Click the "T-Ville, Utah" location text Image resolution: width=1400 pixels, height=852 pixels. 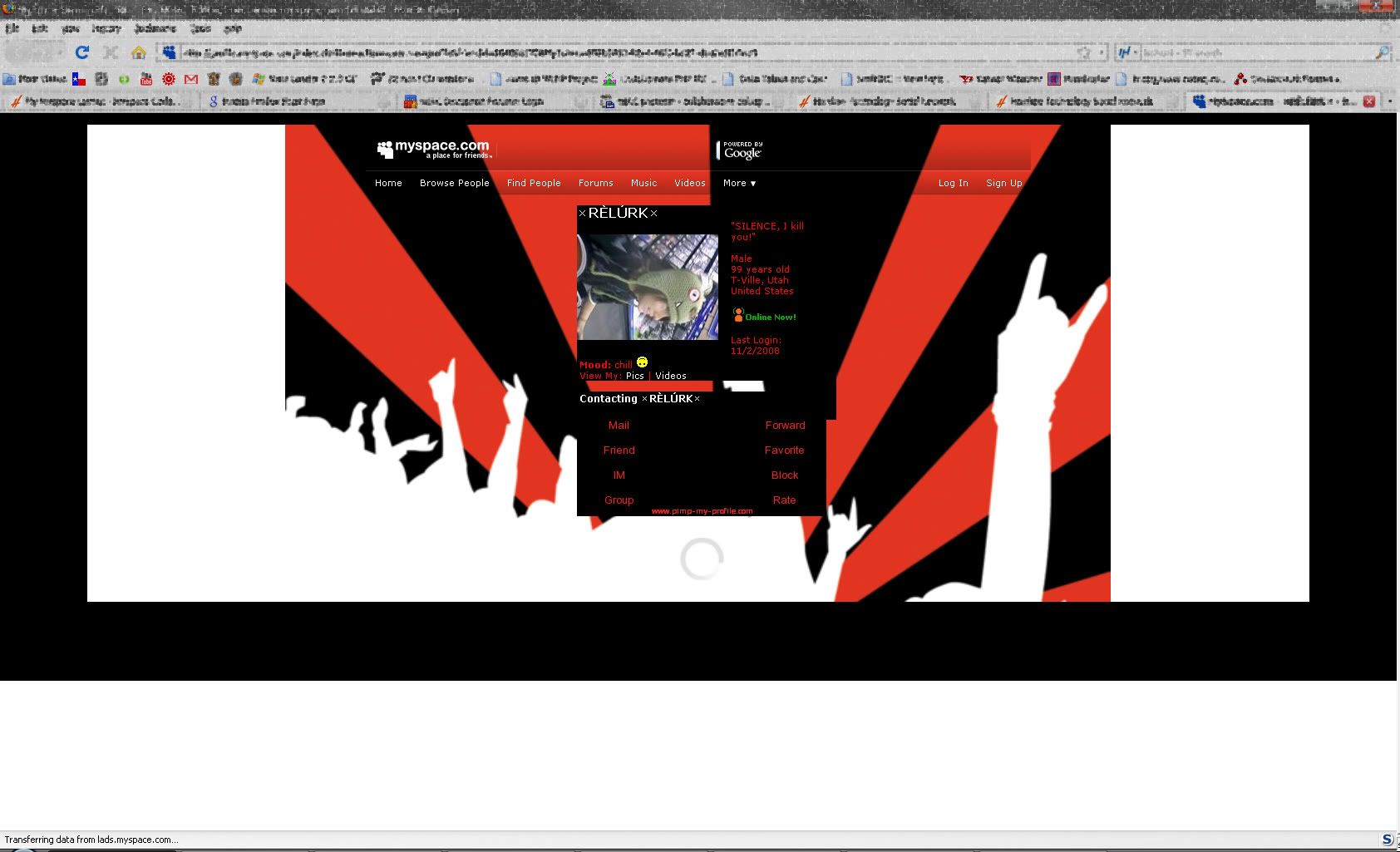[x=760, y=280]
